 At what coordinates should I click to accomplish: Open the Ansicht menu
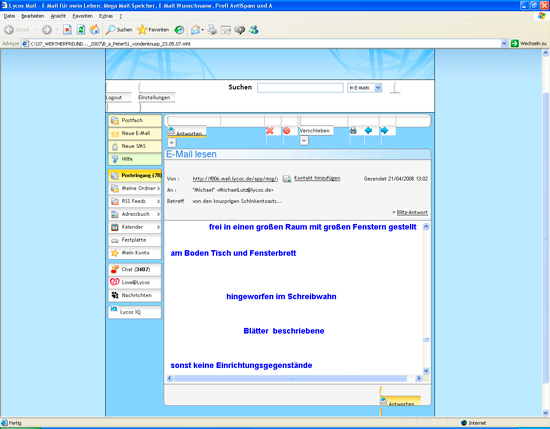tap(58, 16)
